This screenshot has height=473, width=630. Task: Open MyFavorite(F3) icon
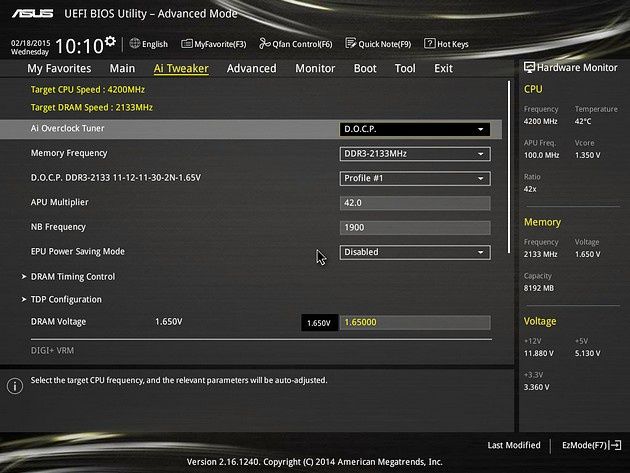(187, 44)
